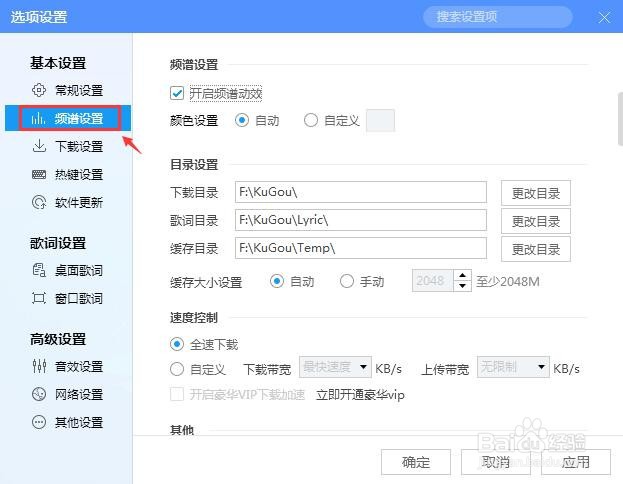623x484 pixels.
Task: Select 自动 radio for 颜色设置
Action: point(242,120)
